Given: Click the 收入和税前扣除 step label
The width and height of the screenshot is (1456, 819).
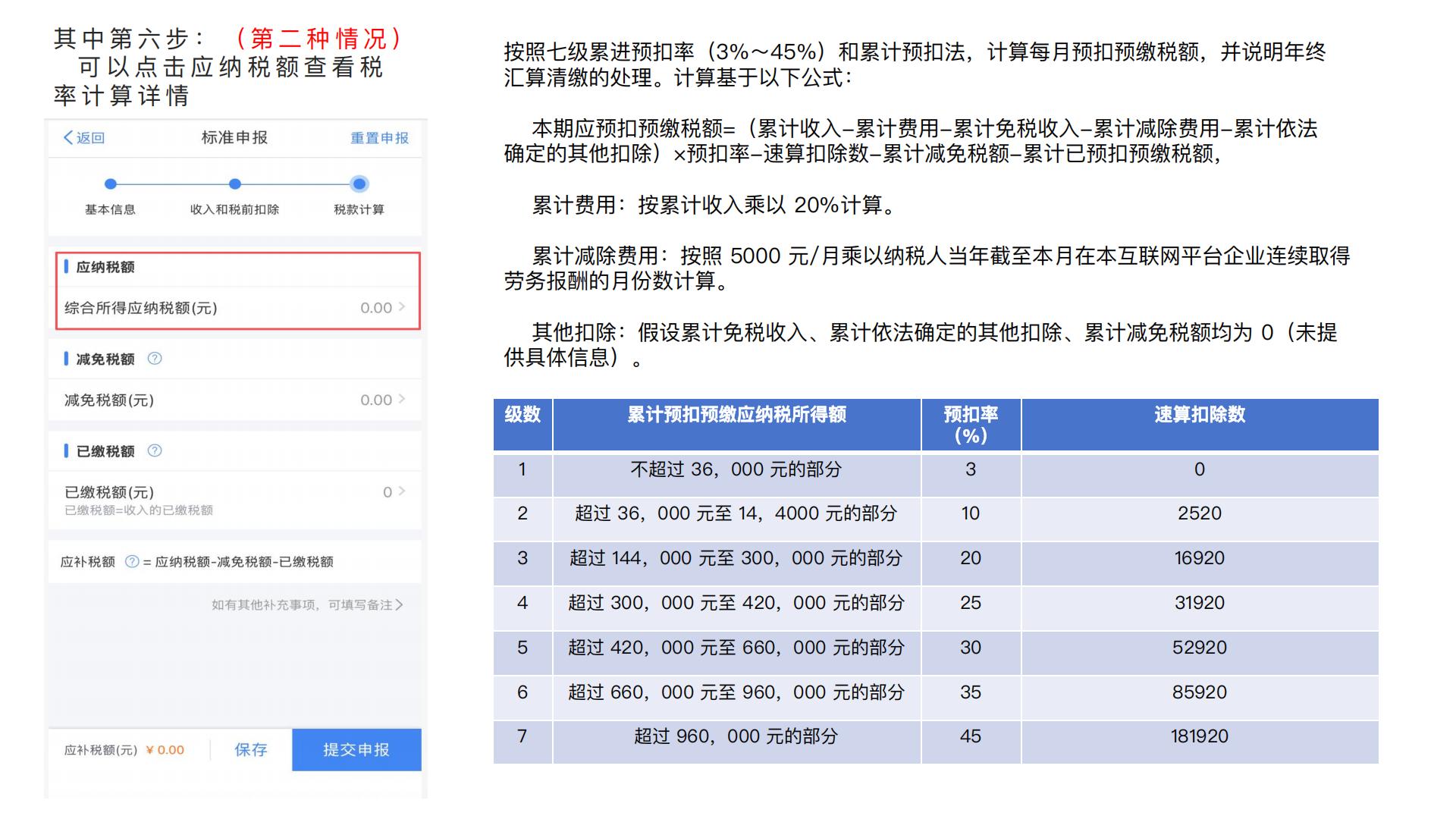Looking at the screenshot, I should pyautogui.click(x=235, y=209).
